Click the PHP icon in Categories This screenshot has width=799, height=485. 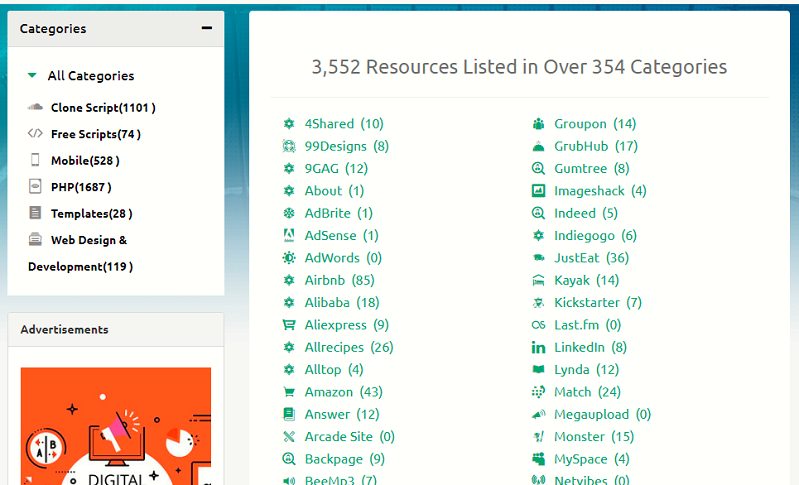pyautogui.click(x=35, y=186)
